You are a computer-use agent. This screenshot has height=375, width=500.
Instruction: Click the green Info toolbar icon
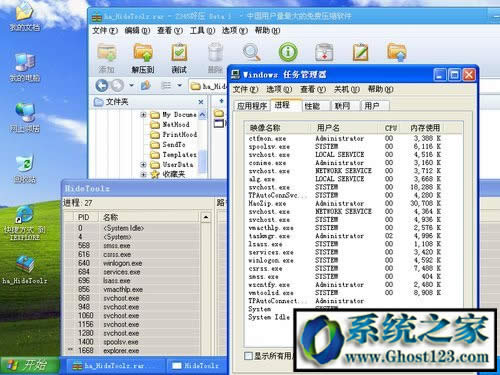[x=288, y=52]
